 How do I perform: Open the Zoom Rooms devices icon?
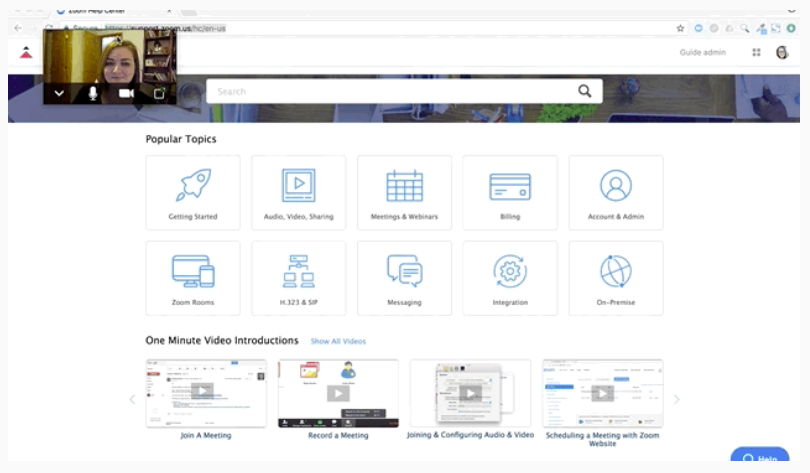pyautogui.click(x=193, y=271)
